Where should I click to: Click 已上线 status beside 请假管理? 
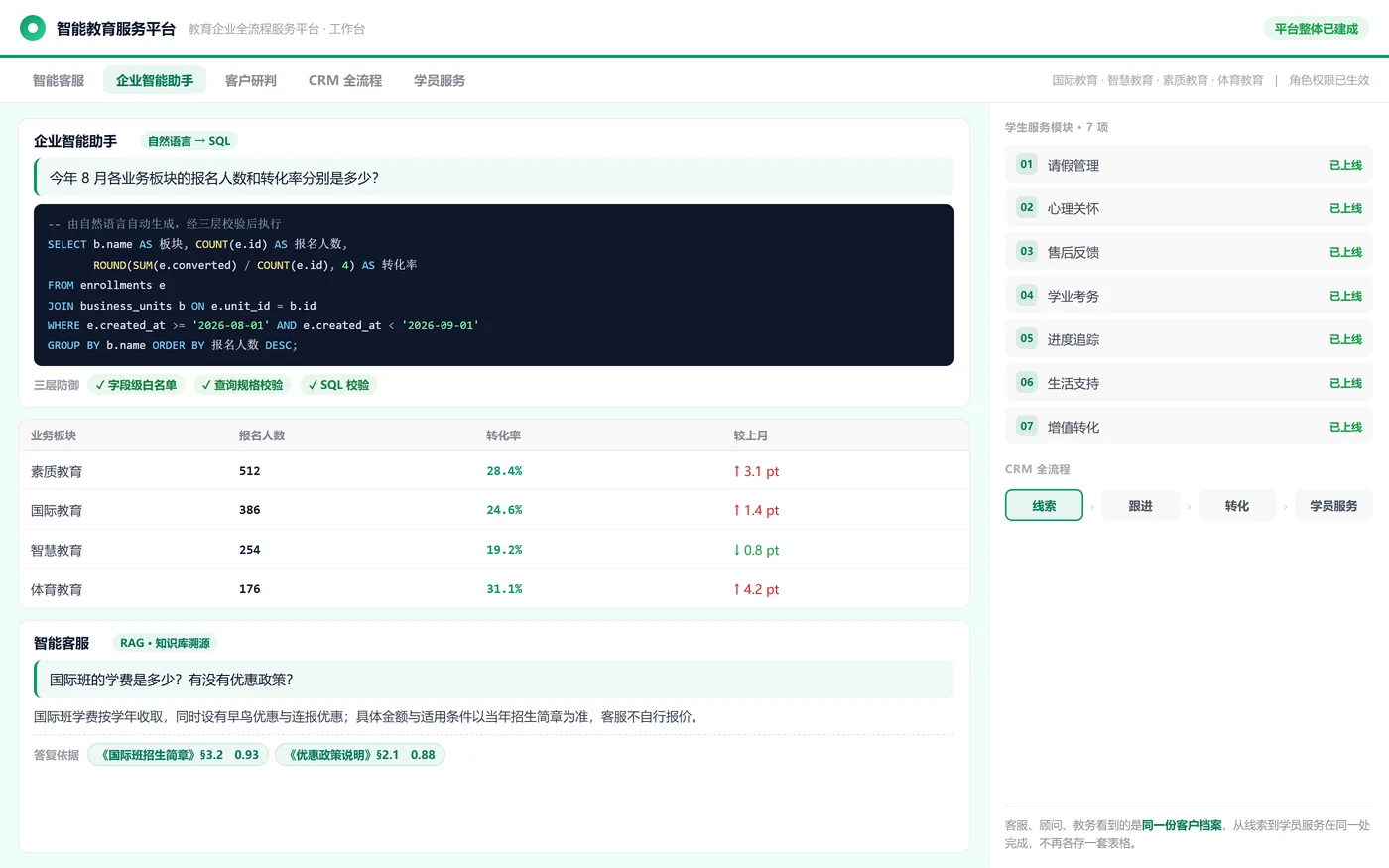click(x=1345, y=165)
